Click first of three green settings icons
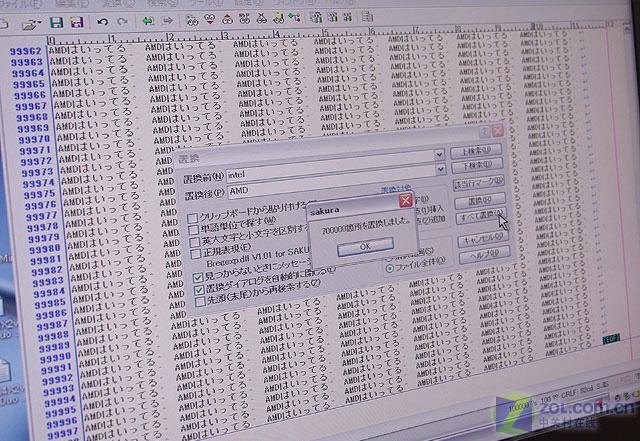Viewport: 640px width, 441px height. [316, 17]
